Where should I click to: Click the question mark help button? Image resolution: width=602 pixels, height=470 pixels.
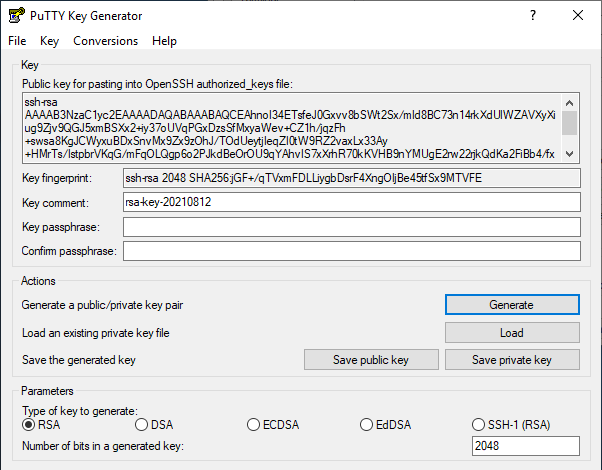(x=533, y=15)
